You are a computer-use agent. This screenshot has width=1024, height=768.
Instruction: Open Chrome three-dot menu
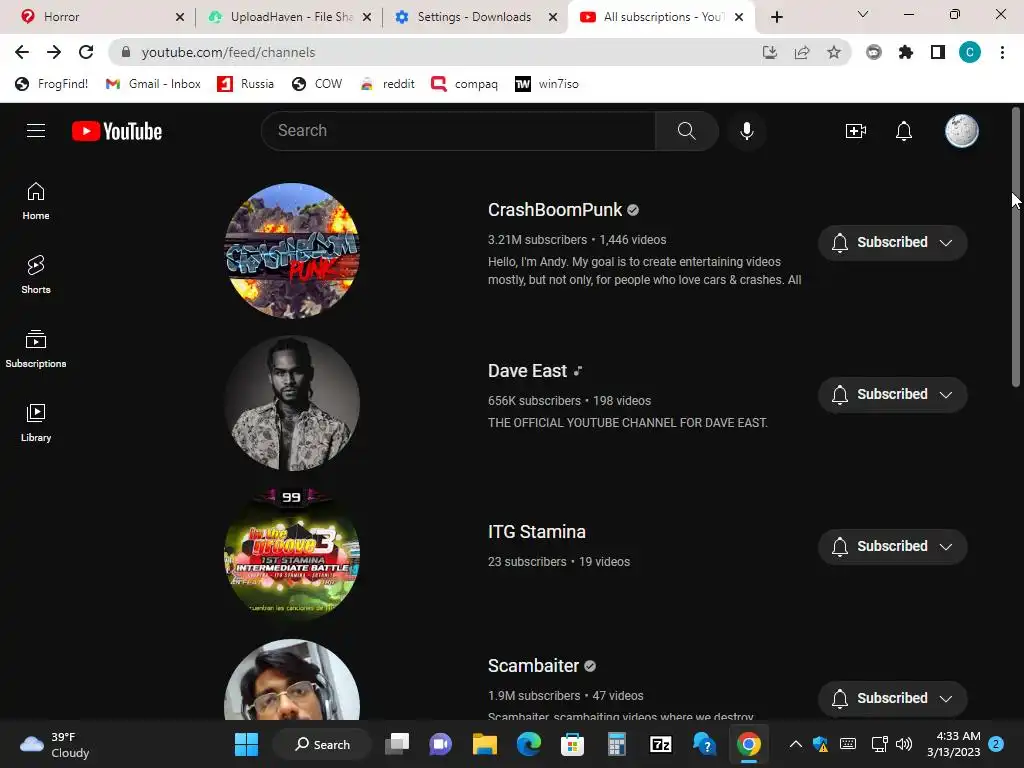coord(1002,52)
